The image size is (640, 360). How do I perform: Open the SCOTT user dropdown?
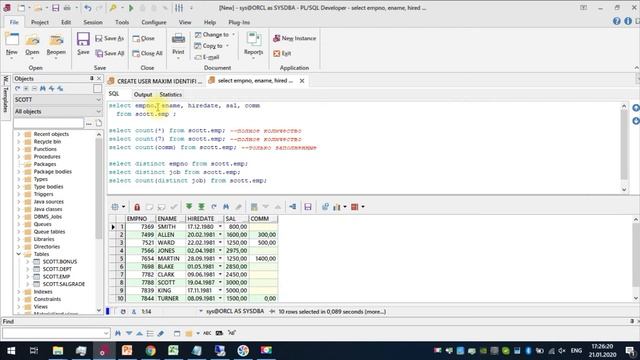(98, 100)
